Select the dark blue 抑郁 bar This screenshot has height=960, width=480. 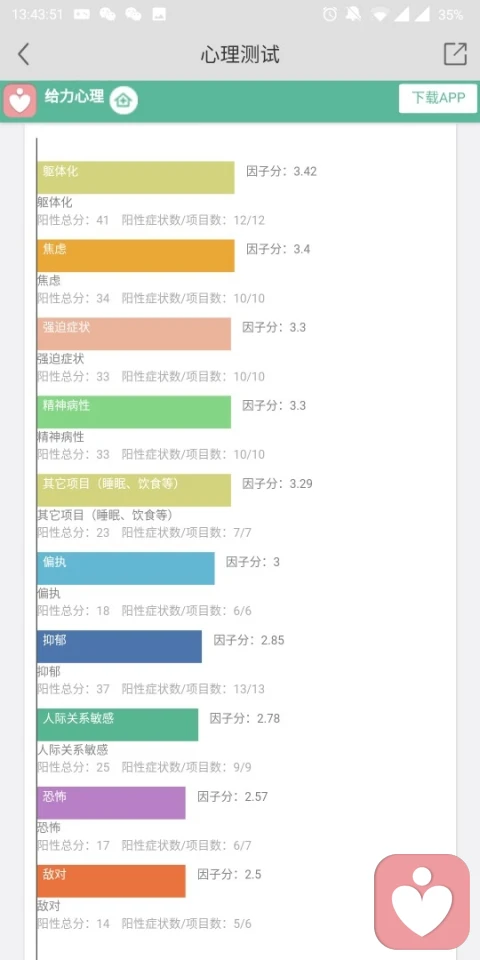(119, 646)
